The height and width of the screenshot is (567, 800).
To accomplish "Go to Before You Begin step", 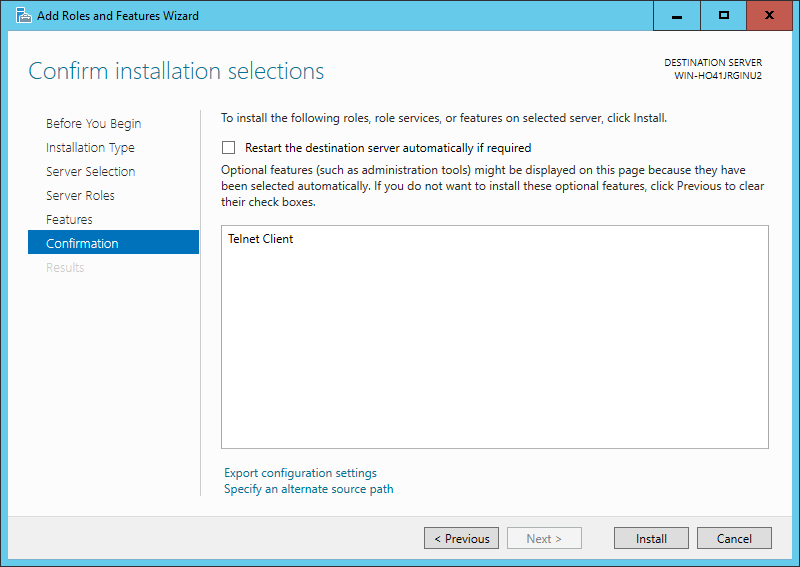I will (93, 124).
